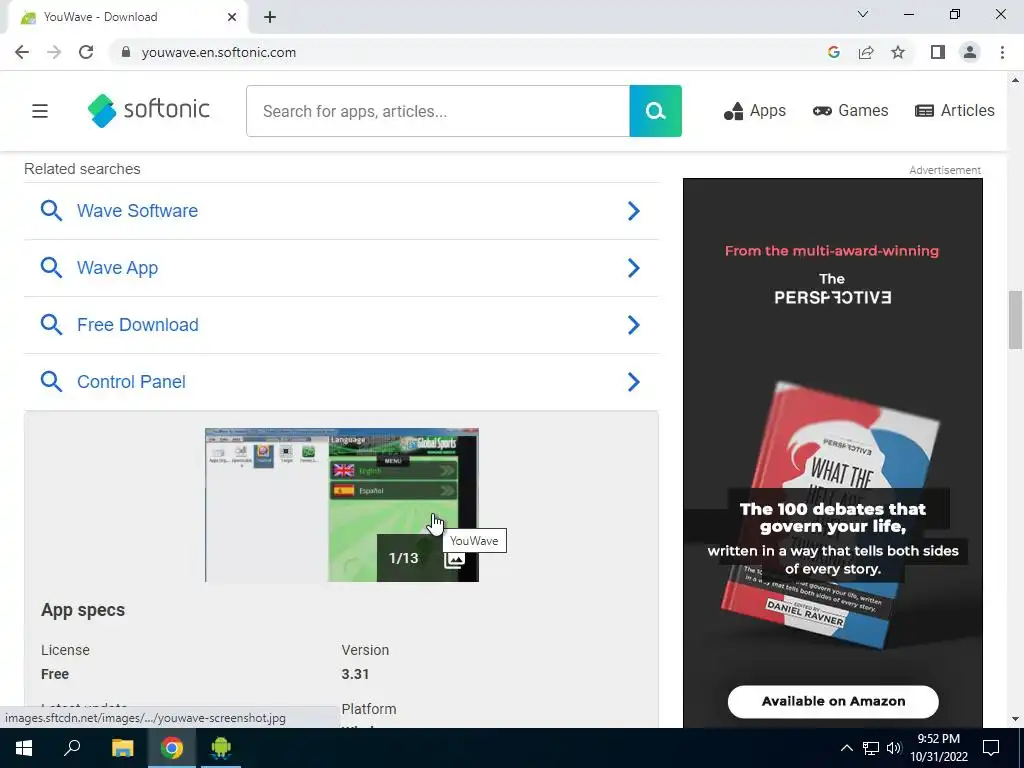Toggle the browser side panel
Image resolution: width=1024 pixels, height=768 pixels.
(938, 52)
